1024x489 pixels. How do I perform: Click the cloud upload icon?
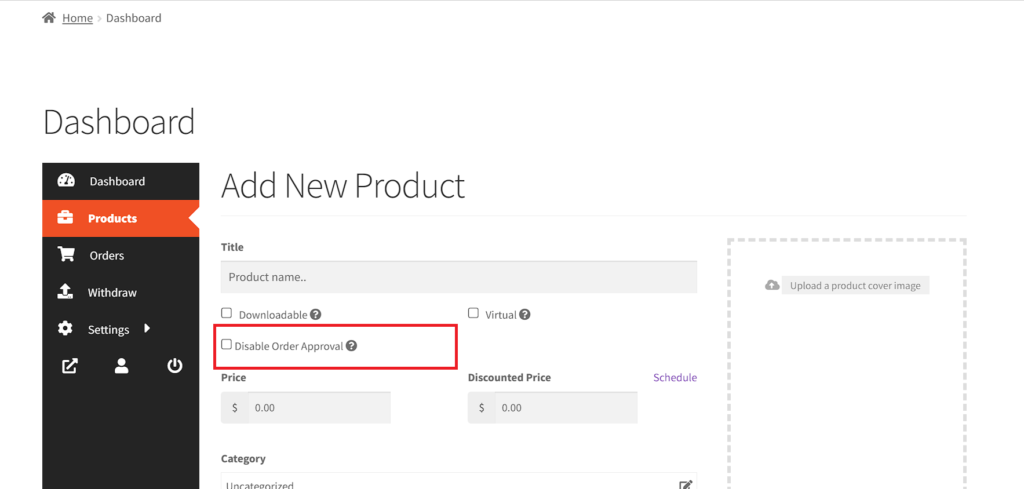click(x=772, y=285)
